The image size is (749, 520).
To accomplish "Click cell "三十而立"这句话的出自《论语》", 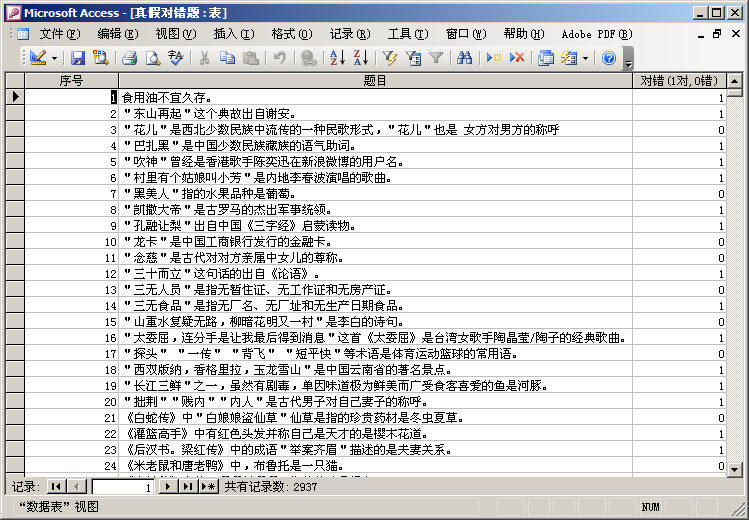I will pyautogui.click(x=375, y=274).
